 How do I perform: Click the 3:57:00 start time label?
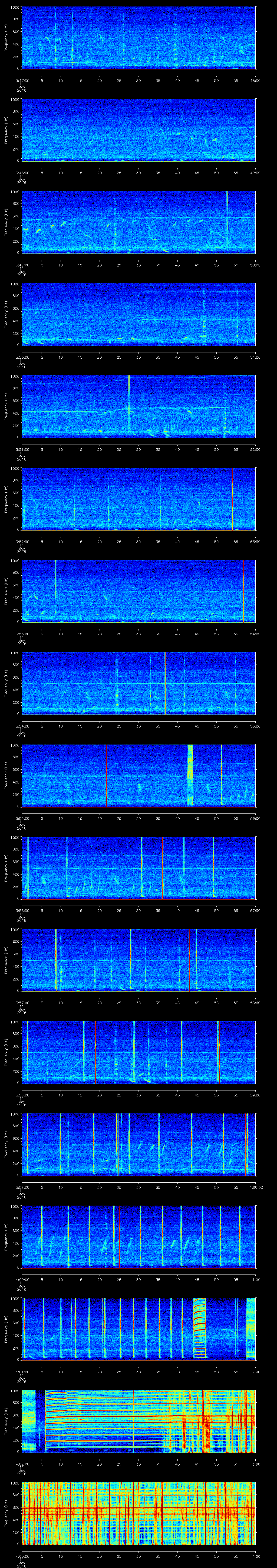pyautogui.click(x=22, y=1003)
